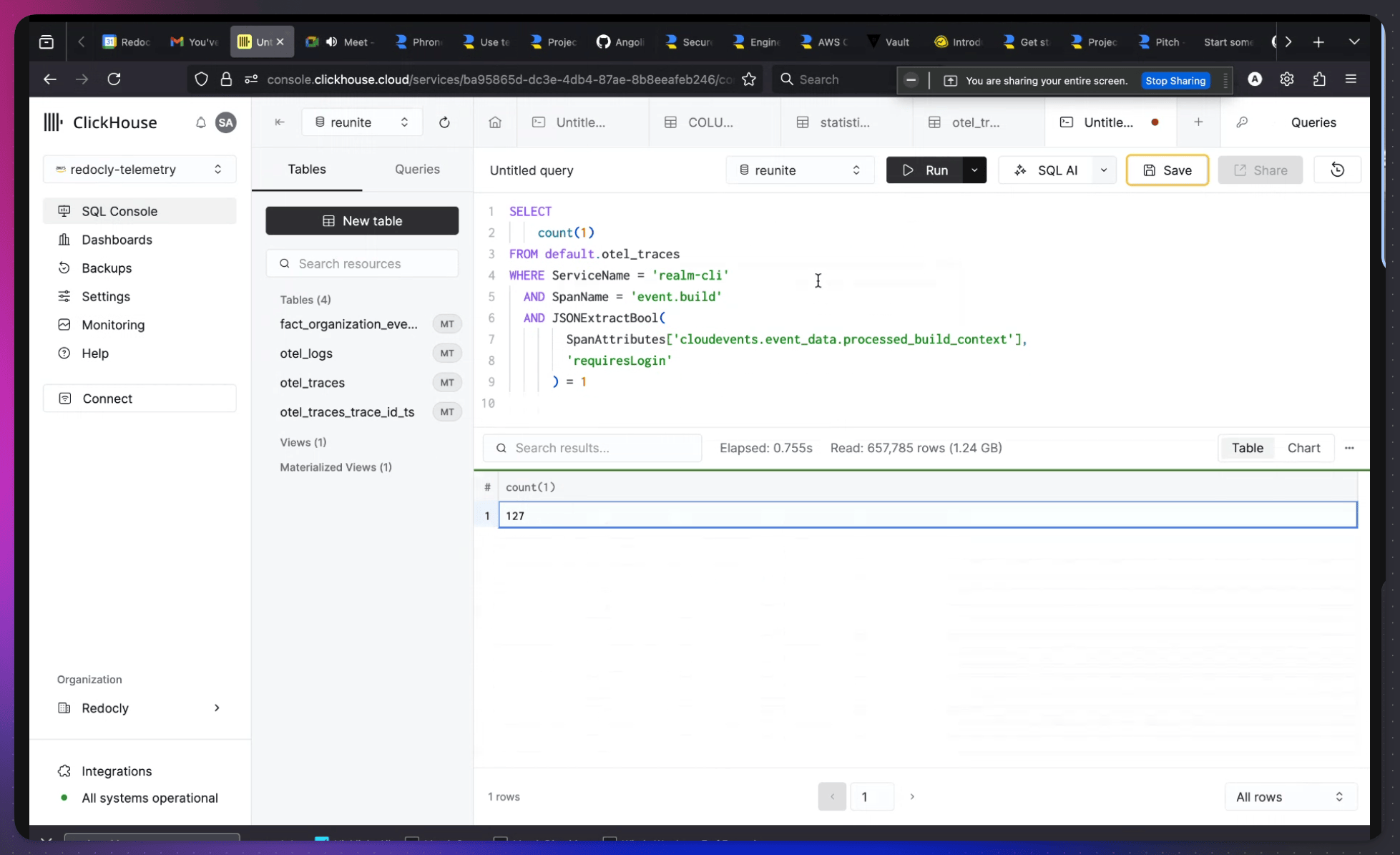Go to next results page
The image size is (1400, 855).
coord(912,796)
